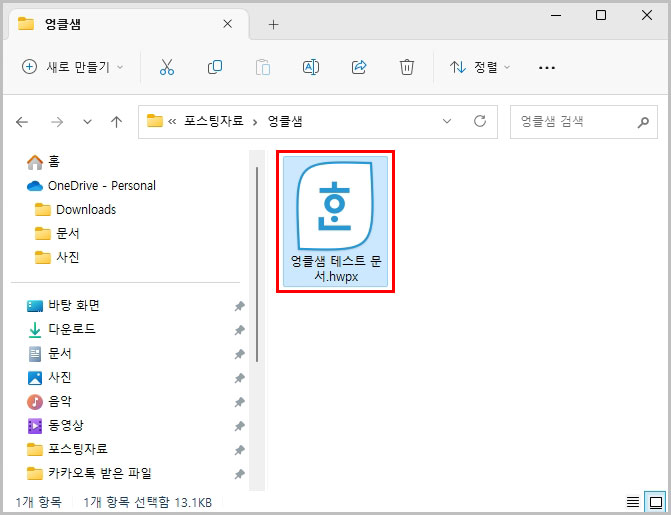Image resolution: width=671 pixels, height=515 pixels.
Task: Expand recent locations chevron
Action: click(87, 122)
